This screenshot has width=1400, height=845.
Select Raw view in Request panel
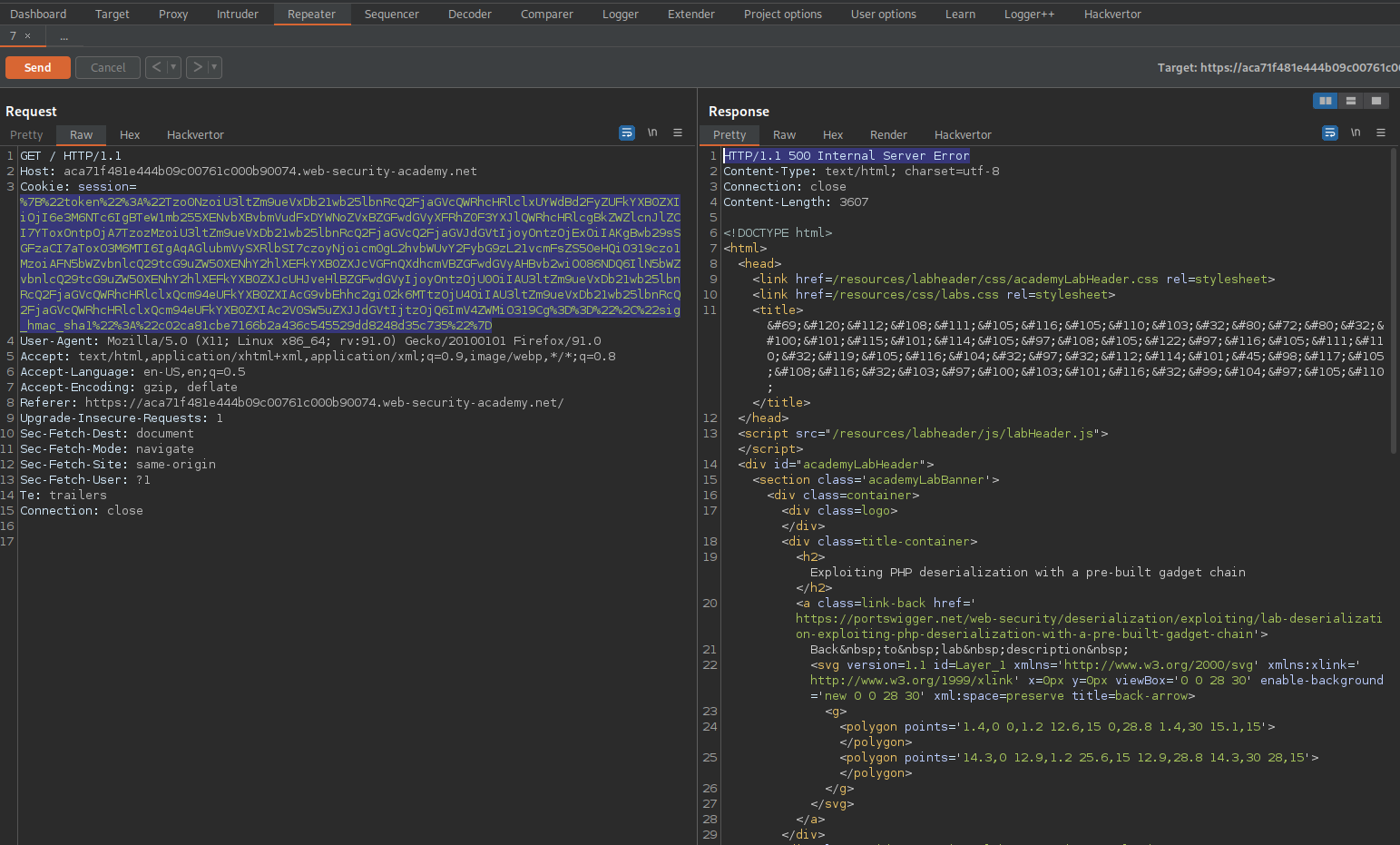82,134
